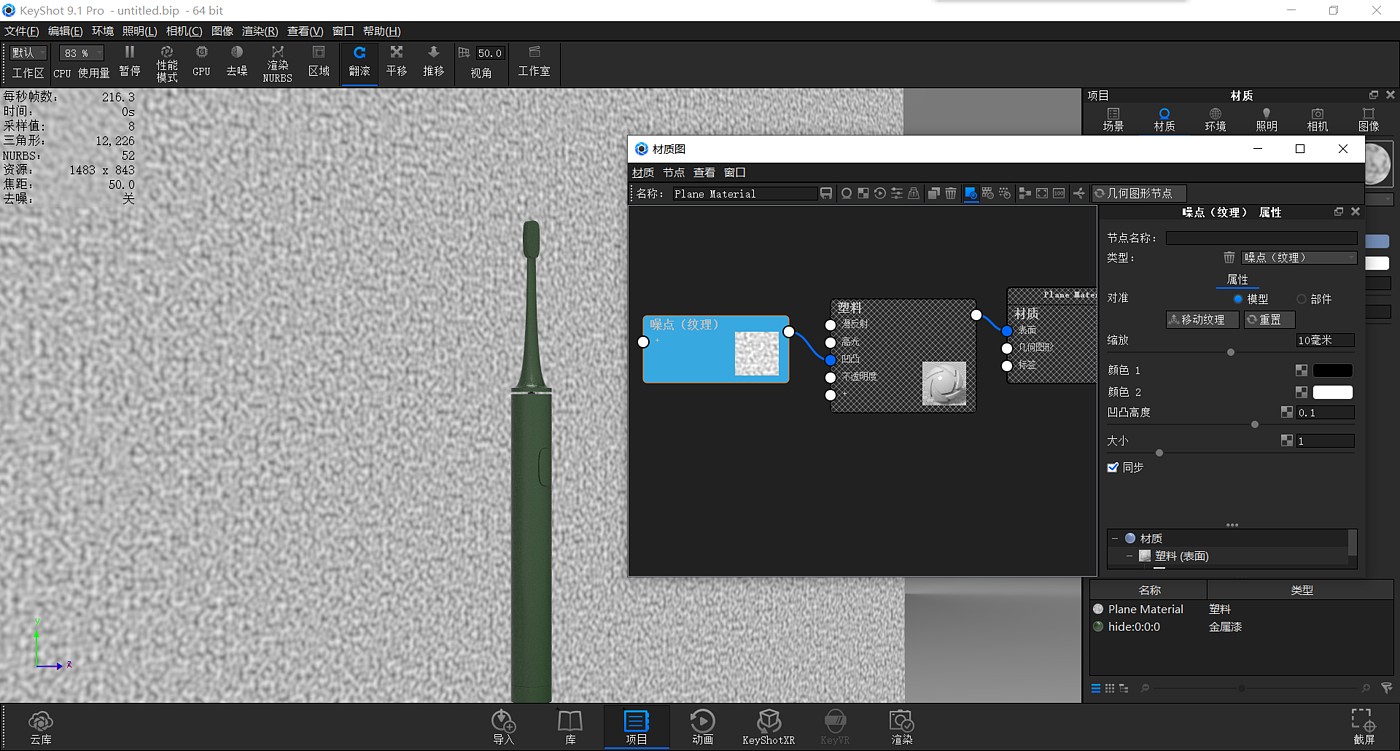The height and width of the screenshot is (751, 1400).
Task: Switch to the Environment (环境) tab
Action: point(1215,120)
